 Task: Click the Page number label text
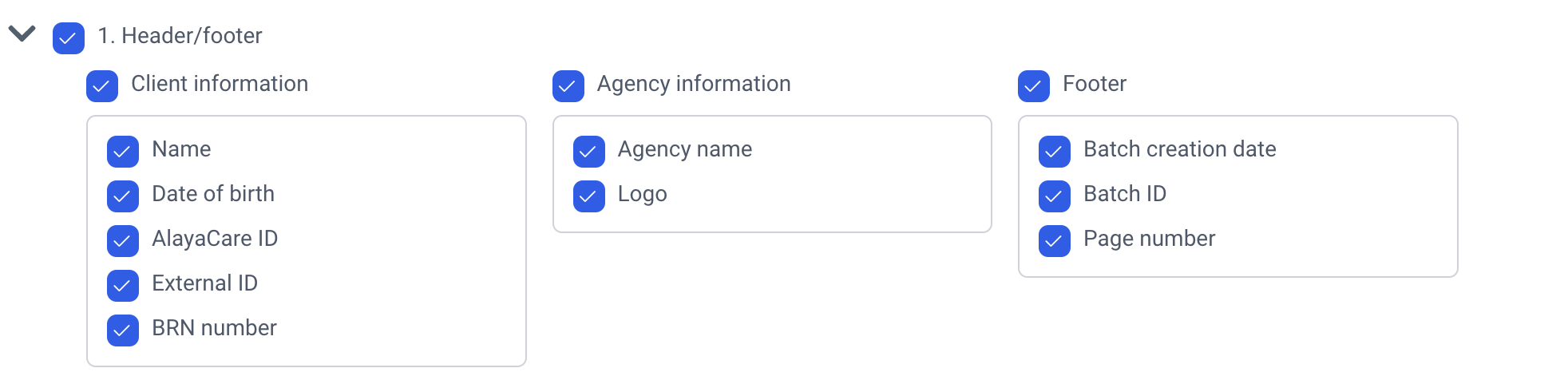[1149, 239]
